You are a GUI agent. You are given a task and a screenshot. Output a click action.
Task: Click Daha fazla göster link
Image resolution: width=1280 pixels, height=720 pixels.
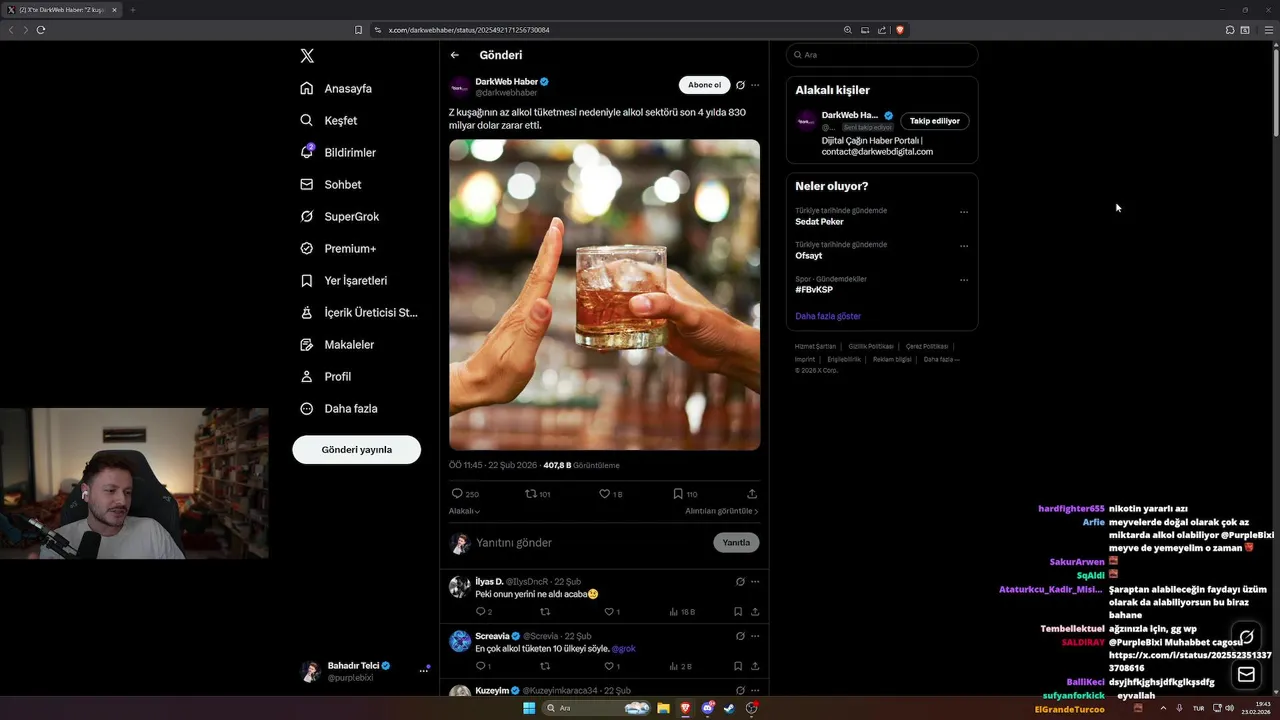click(x=828, y=316)
